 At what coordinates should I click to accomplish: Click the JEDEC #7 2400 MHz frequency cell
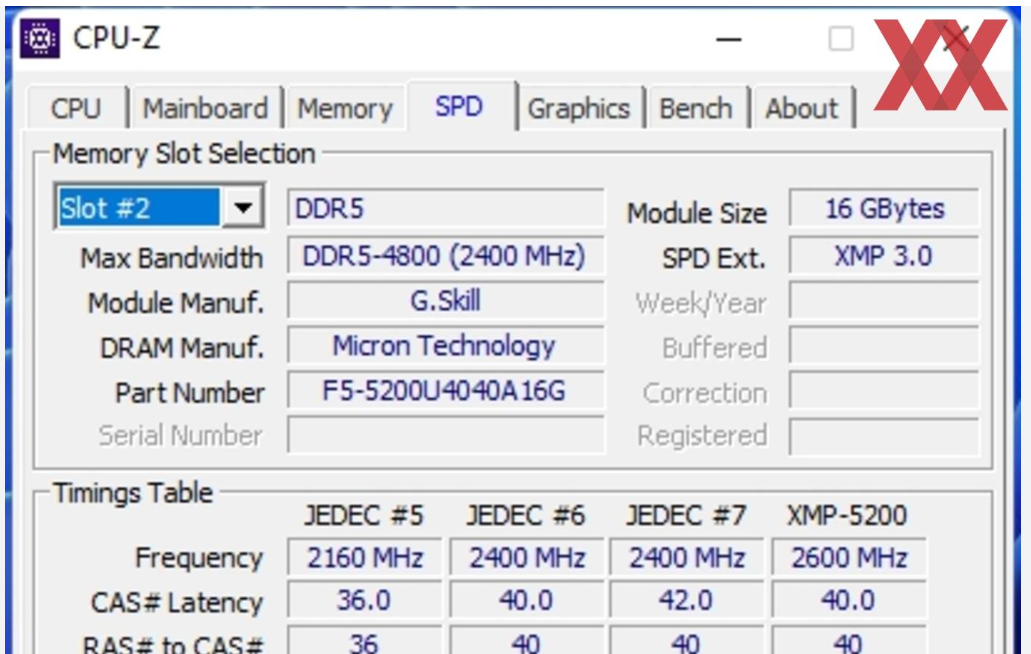point(686,557)
